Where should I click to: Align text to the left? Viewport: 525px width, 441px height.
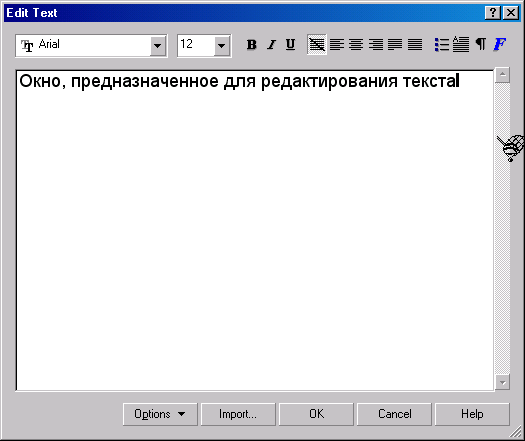pyautogui.click(x=336, y=45)
